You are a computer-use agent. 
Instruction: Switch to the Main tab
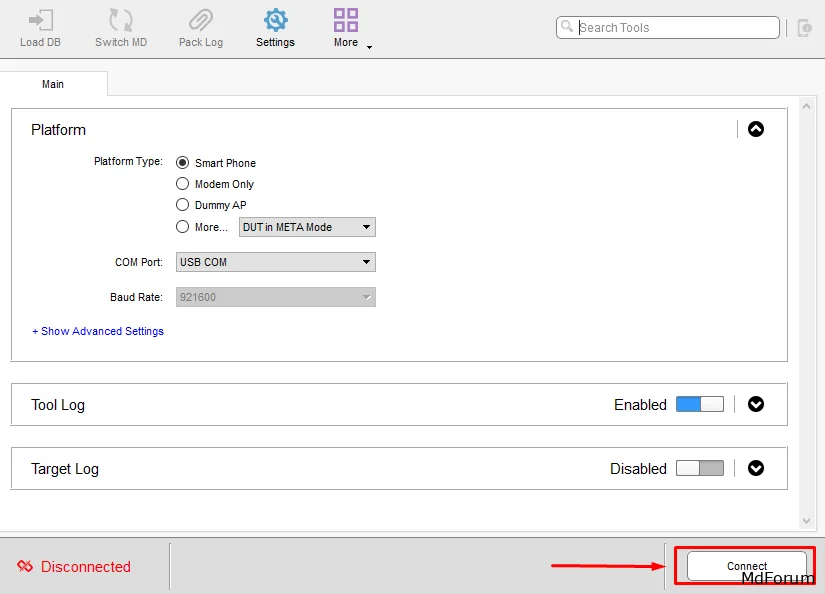point(53,84)
